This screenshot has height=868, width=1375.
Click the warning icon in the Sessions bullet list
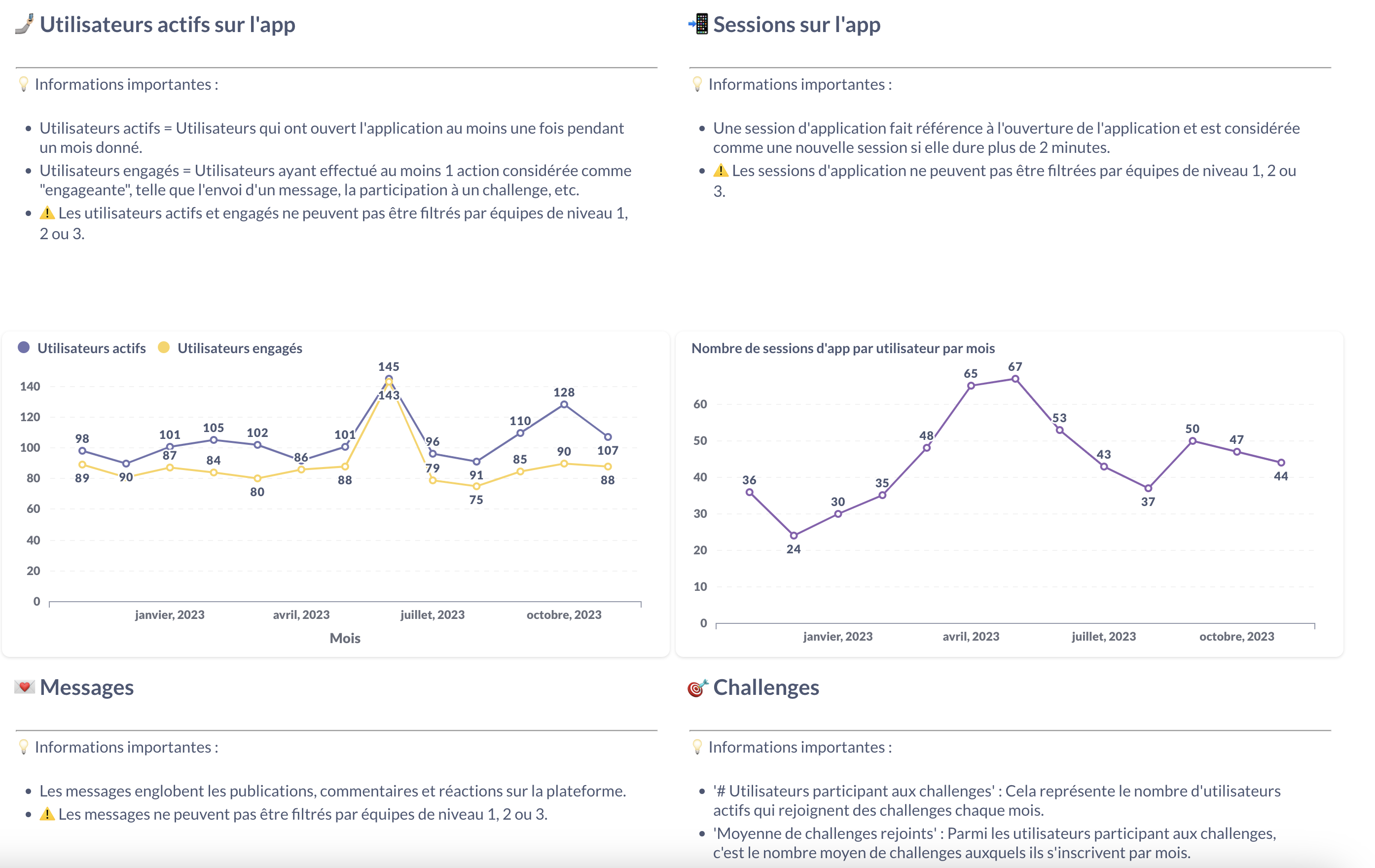[721, 171]
